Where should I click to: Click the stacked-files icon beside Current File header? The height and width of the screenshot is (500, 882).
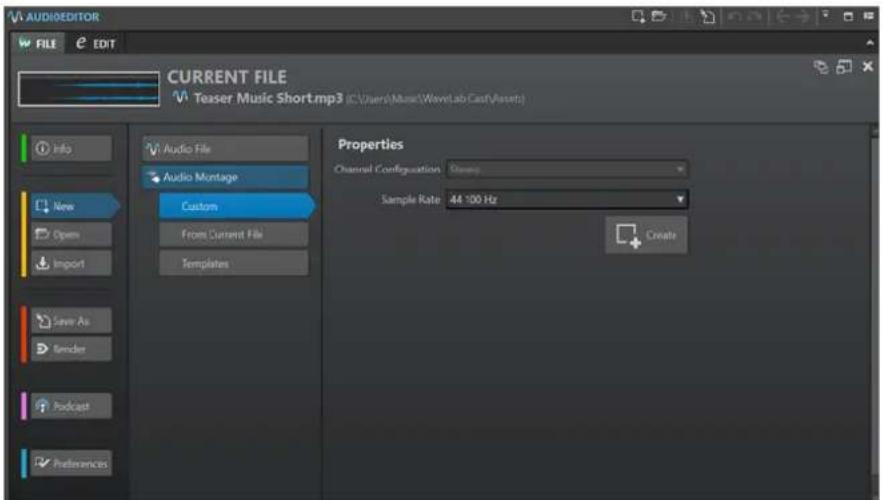[821, 67]
